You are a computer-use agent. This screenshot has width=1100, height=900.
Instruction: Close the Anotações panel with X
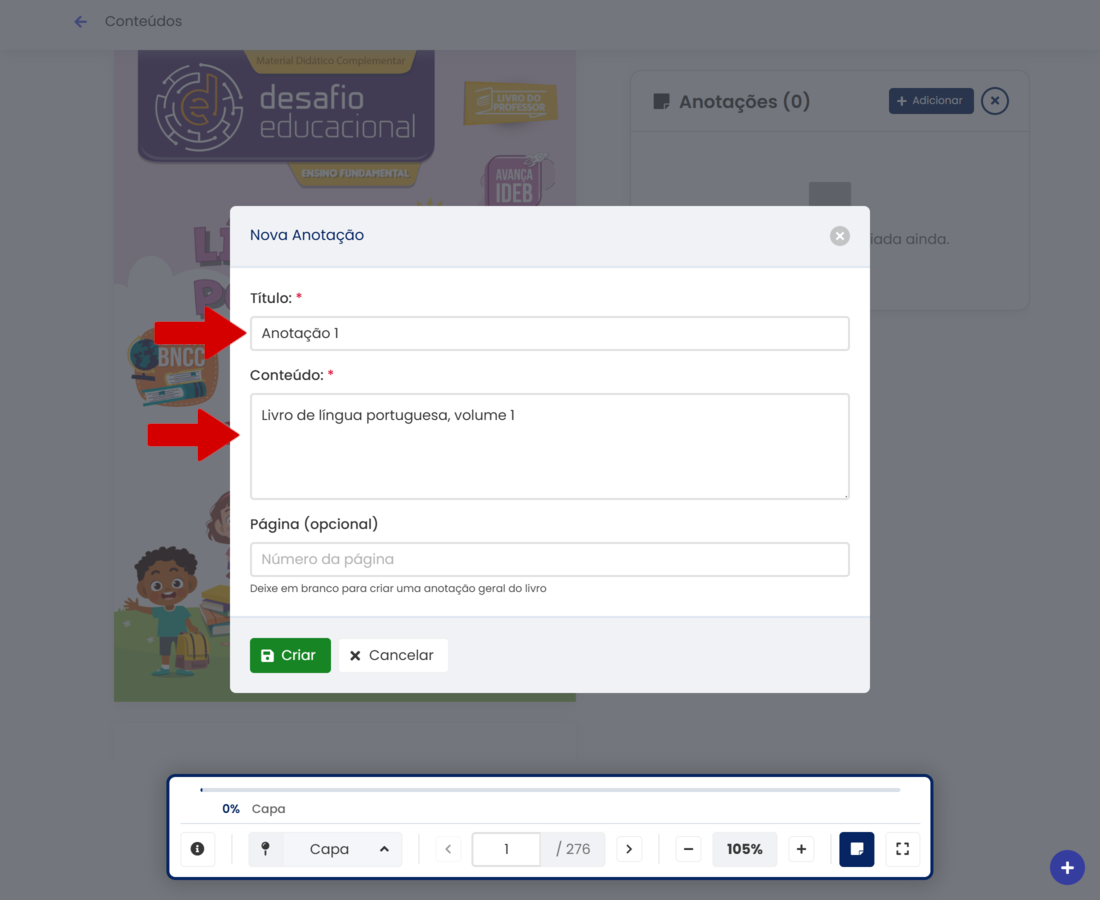click(x=994, y=101)
